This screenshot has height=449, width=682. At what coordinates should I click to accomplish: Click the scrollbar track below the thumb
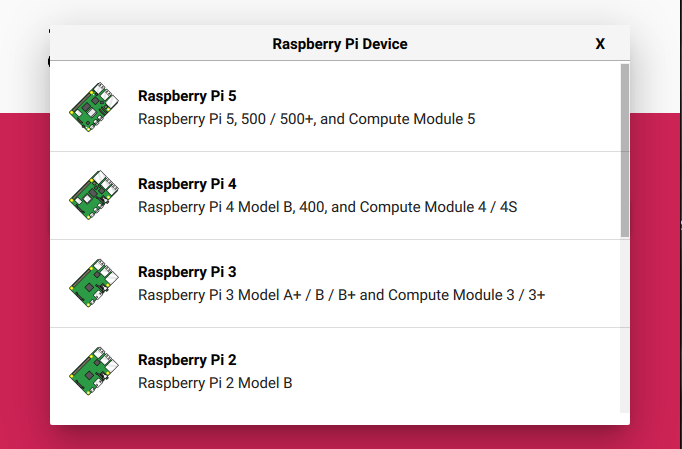click(625, 325)
